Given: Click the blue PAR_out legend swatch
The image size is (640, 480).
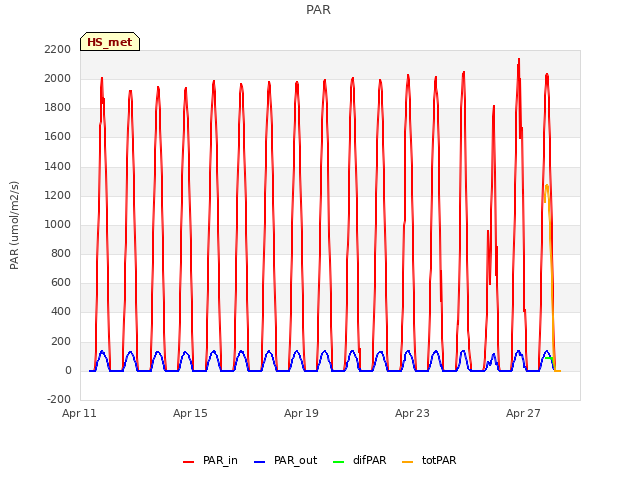Looking at the screenshot, I should [260, 462].
